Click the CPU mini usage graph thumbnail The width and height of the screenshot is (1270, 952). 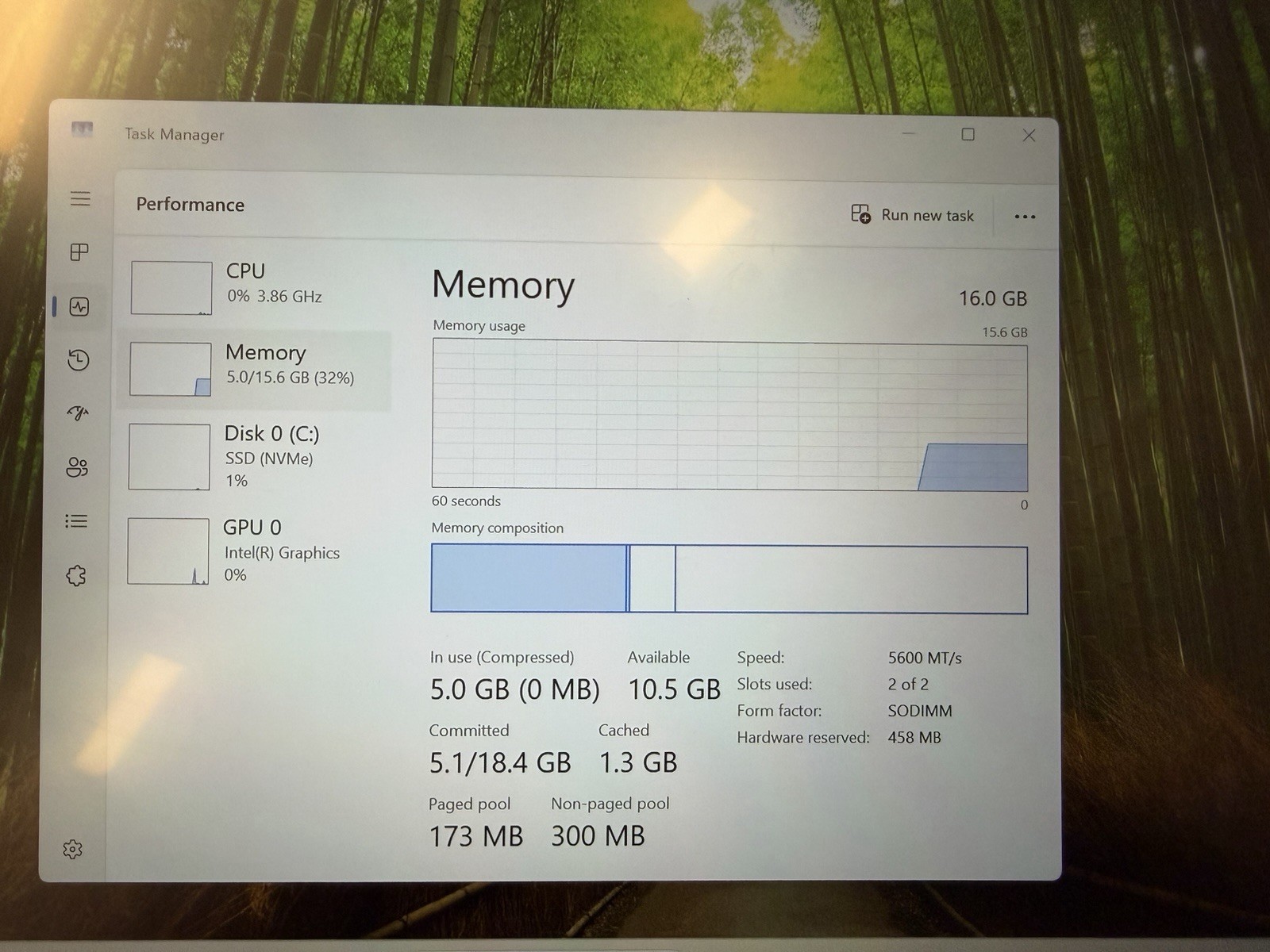(171, 288)
